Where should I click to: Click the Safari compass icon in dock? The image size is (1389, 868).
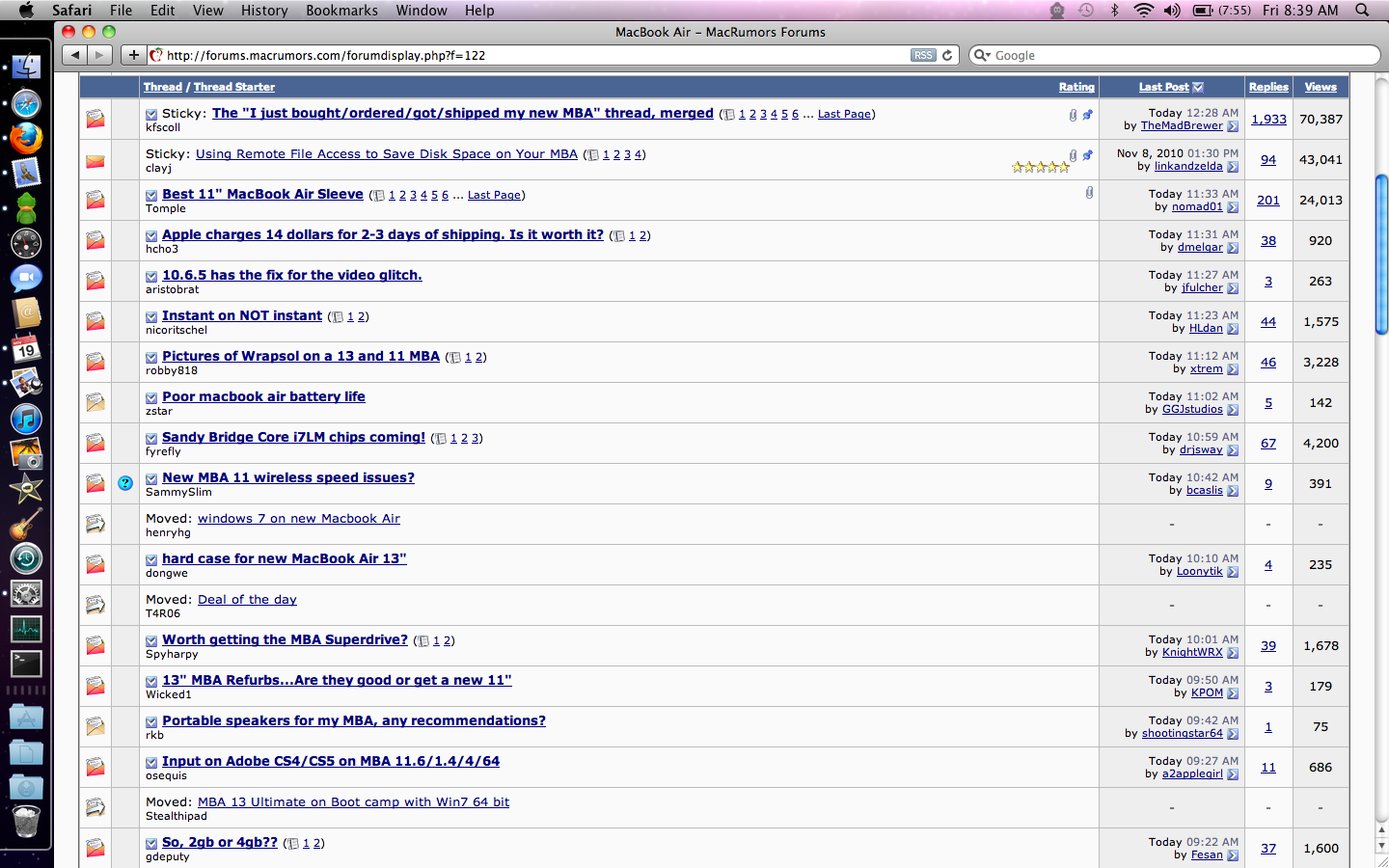(x=26, y=103)
